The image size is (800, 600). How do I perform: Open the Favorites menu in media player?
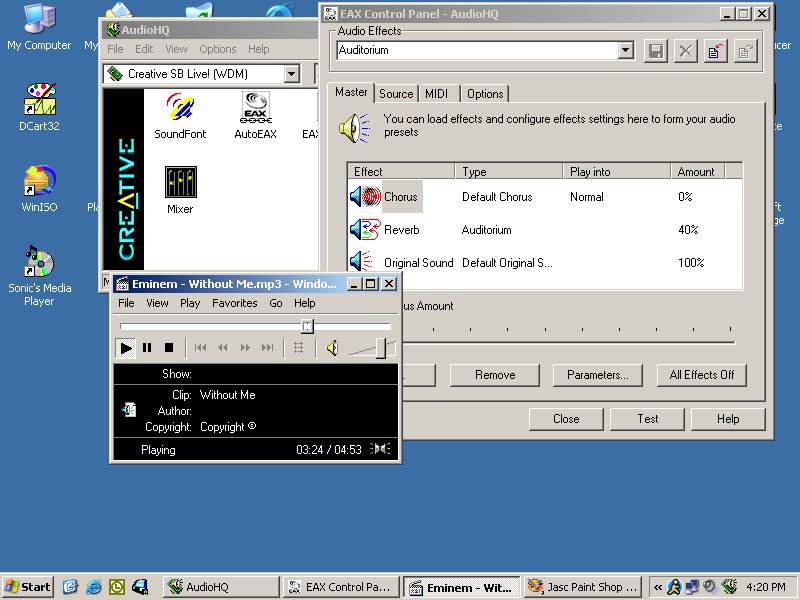click(x=234, y=303)
